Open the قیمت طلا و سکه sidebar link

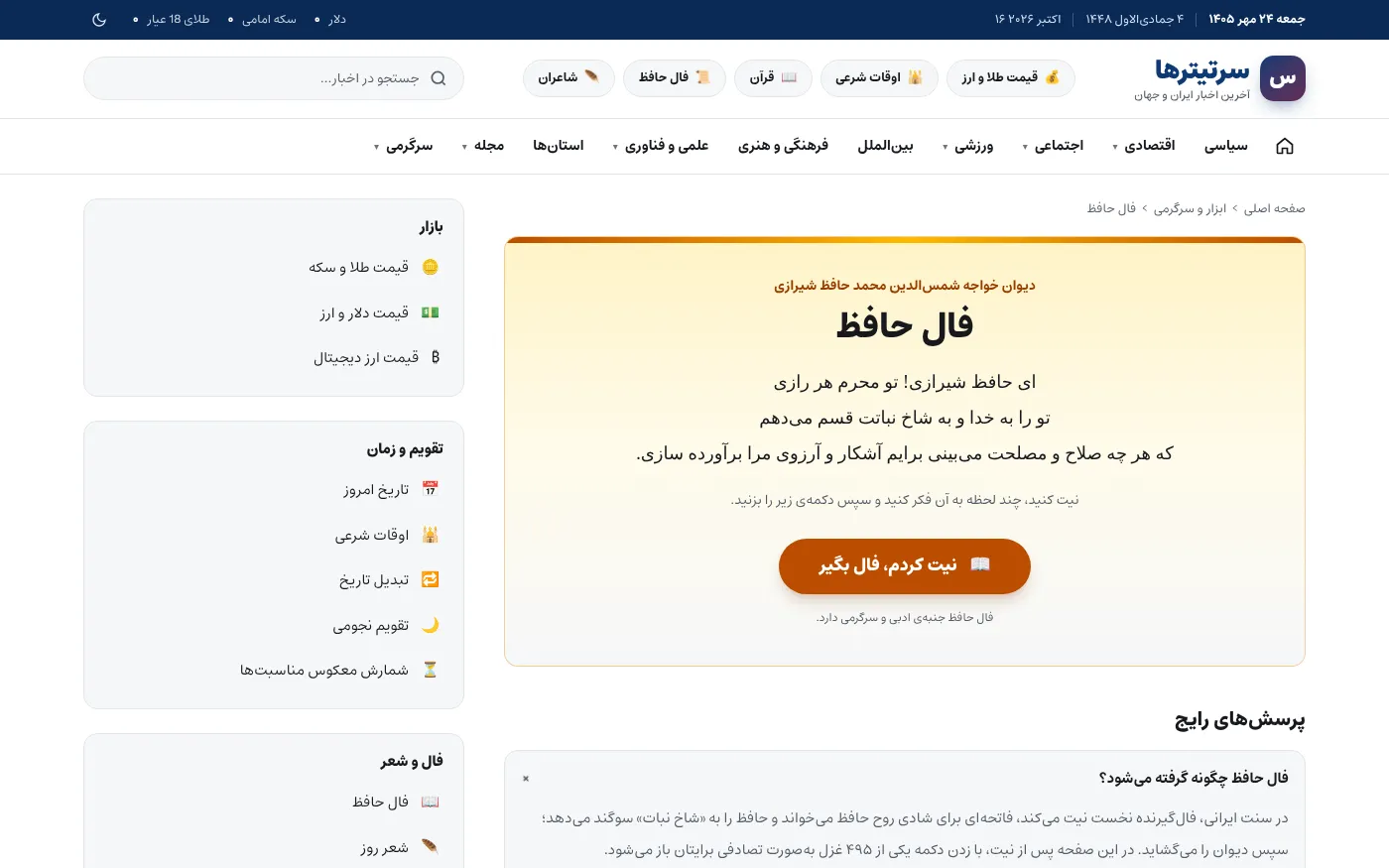pyautogui.click(x=359, y=267)
